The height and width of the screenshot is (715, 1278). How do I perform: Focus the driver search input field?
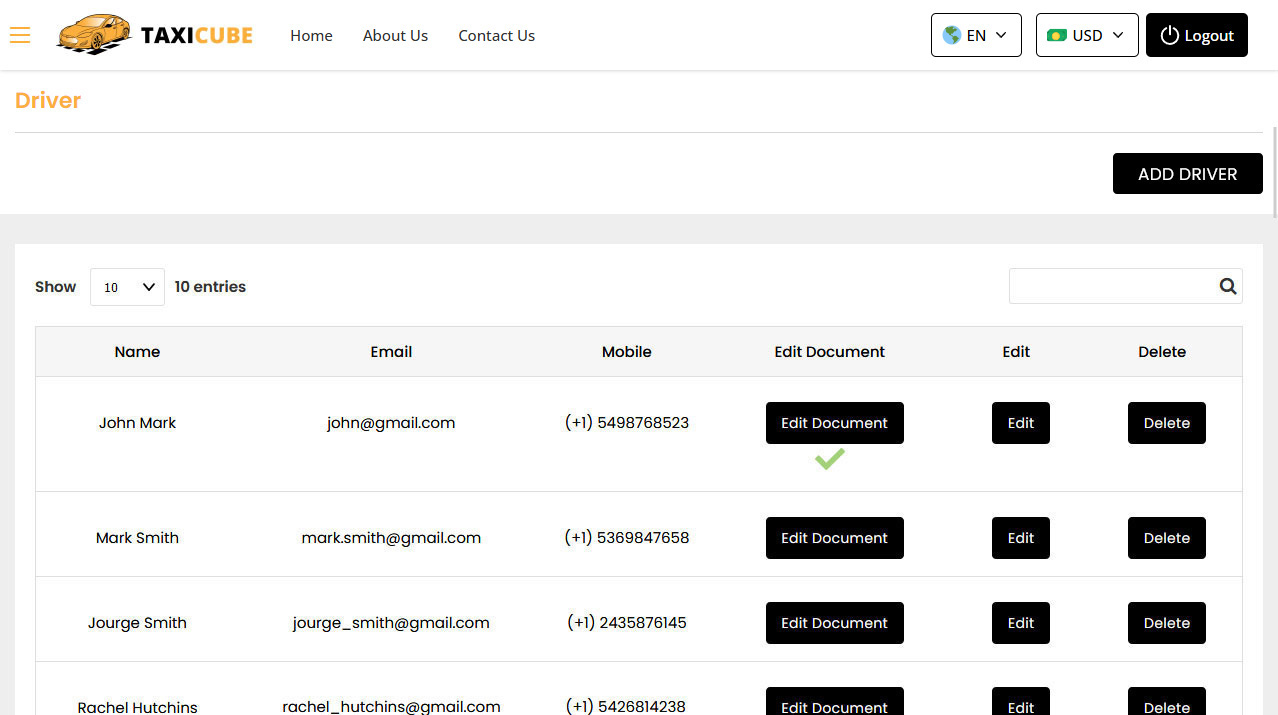coord(1112,287)
